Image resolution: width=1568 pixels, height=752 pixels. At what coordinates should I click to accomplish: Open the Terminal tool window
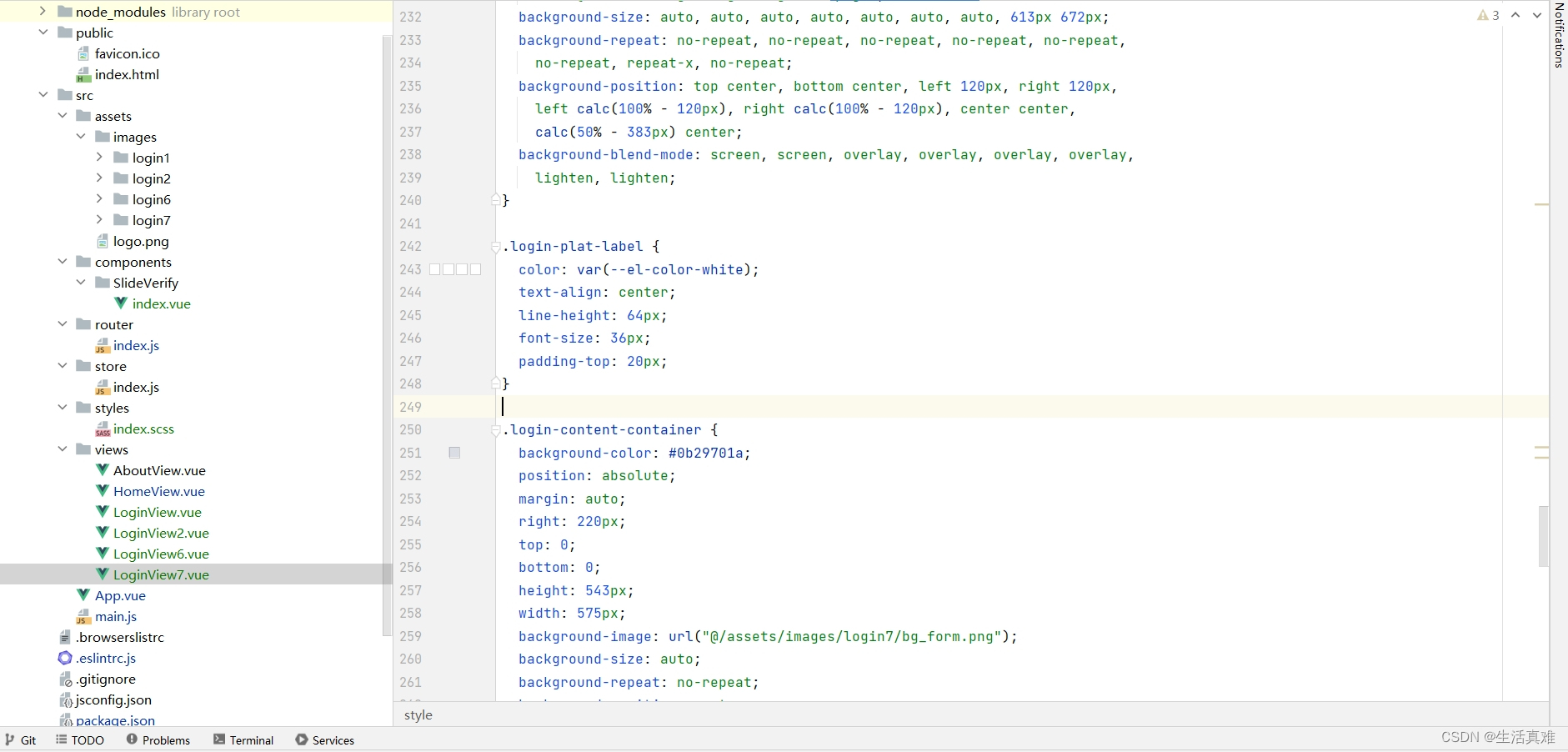coord(243,740)
